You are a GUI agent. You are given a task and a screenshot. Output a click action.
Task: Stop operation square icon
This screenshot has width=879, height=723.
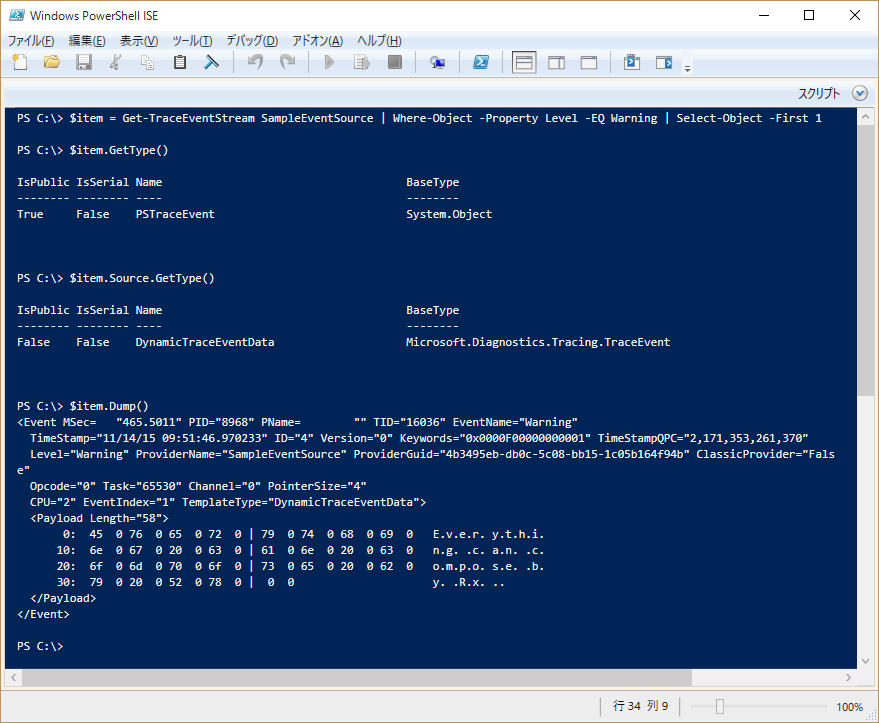395,62
